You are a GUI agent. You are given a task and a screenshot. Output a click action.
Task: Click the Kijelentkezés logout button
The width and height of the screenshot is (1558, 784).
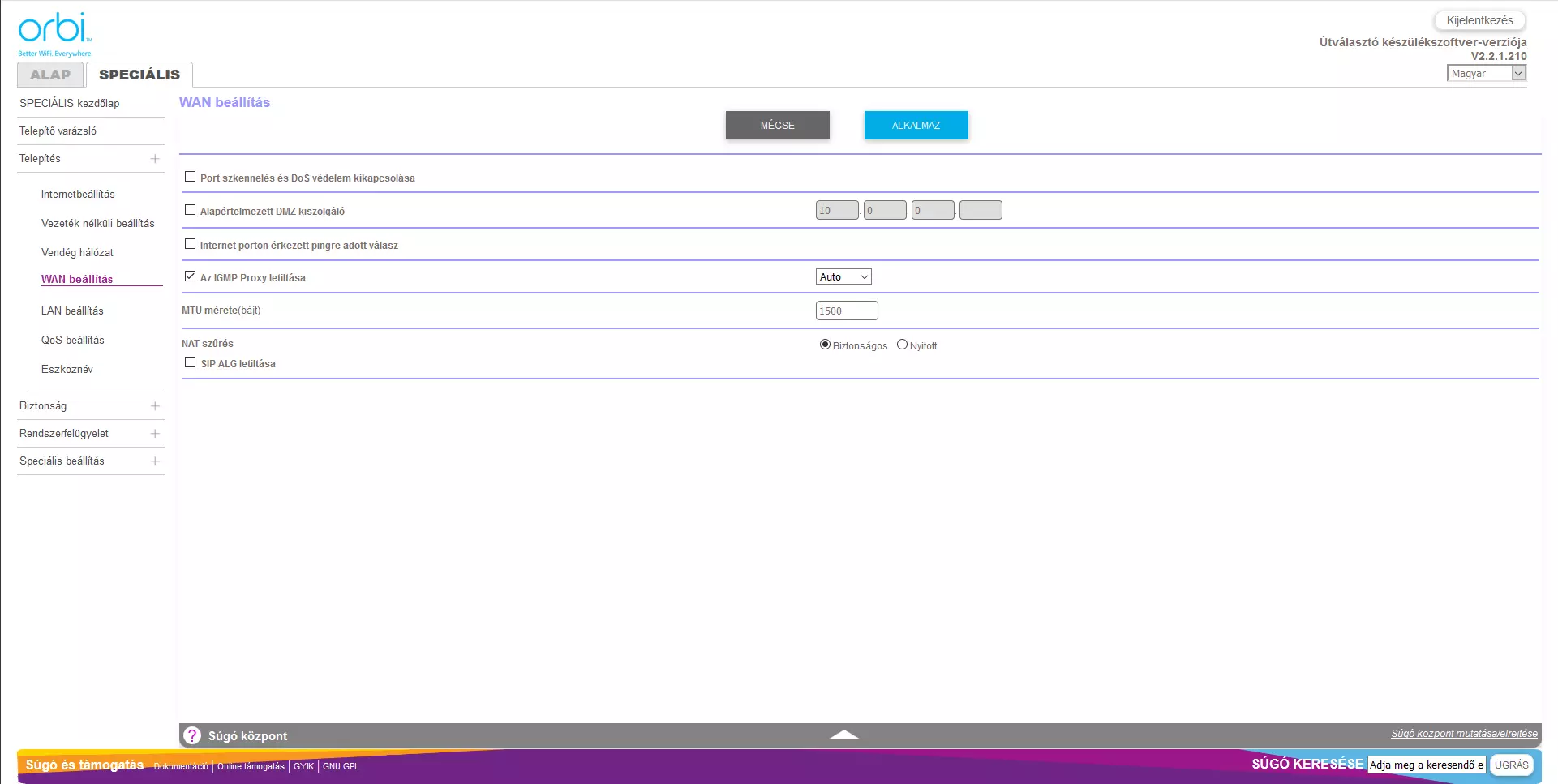[x=1479, y=20]
